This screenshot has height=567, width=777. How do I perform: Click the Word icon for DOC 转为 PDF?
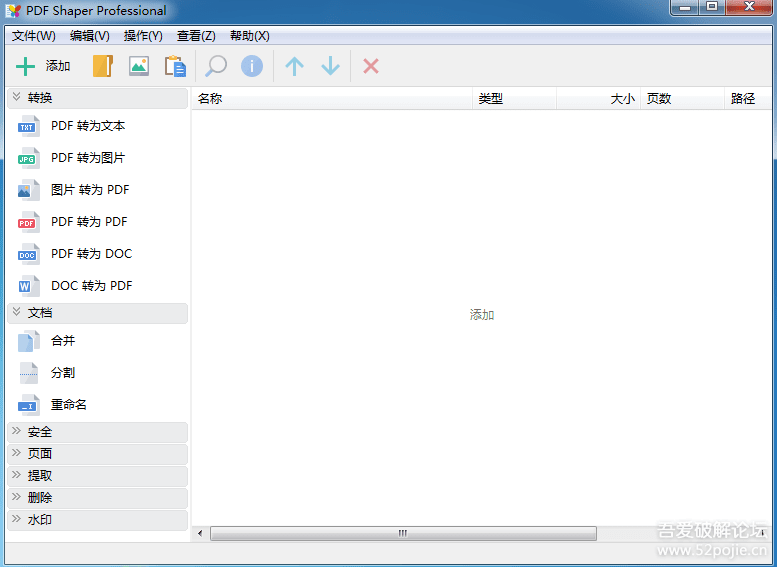[x=28, y=286]
